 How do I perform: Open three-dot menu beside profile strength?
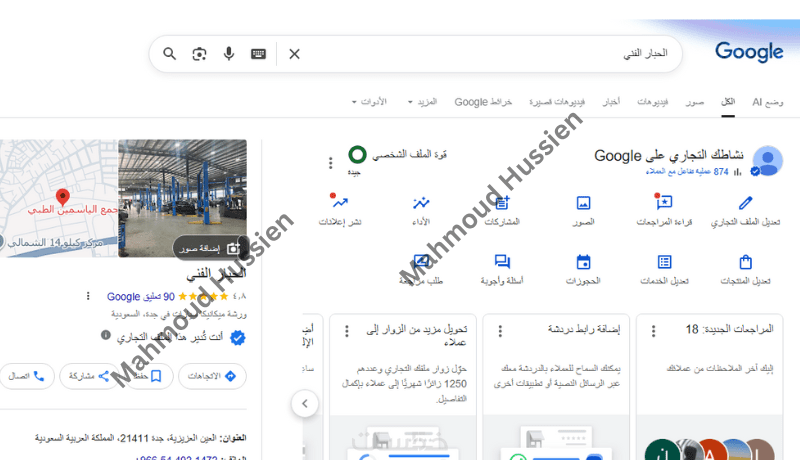coord(331,163)
